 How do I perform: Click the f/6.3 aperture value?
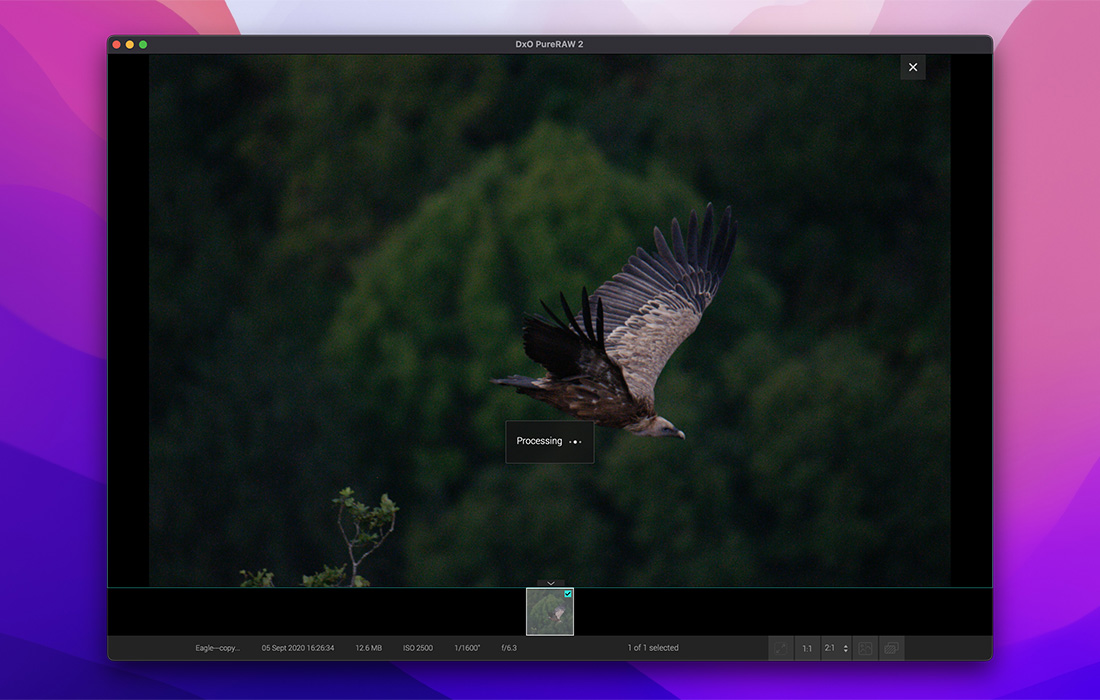coord(509,648)
